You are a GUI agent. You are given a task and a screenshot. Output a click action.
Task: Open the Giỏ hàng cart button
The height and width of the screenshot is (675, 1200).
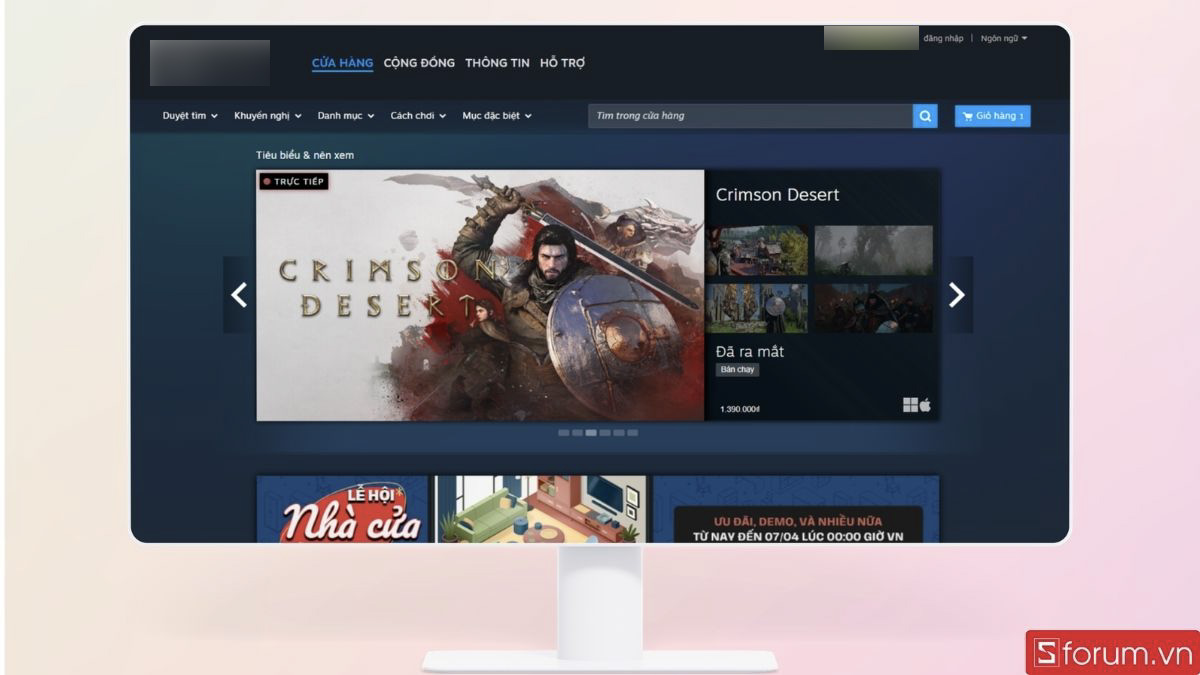[x=992, y=116]
